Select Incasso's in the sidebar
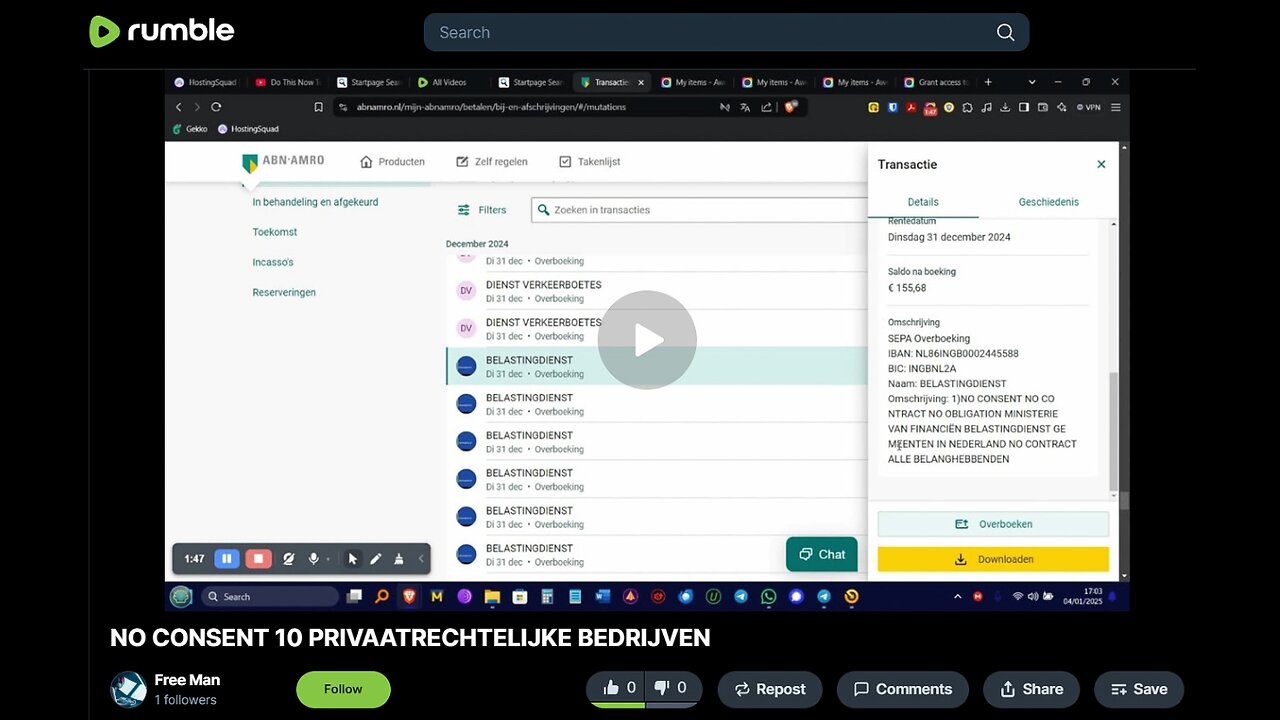Viewport: 1280px width, 720px height. pos(273,262)
